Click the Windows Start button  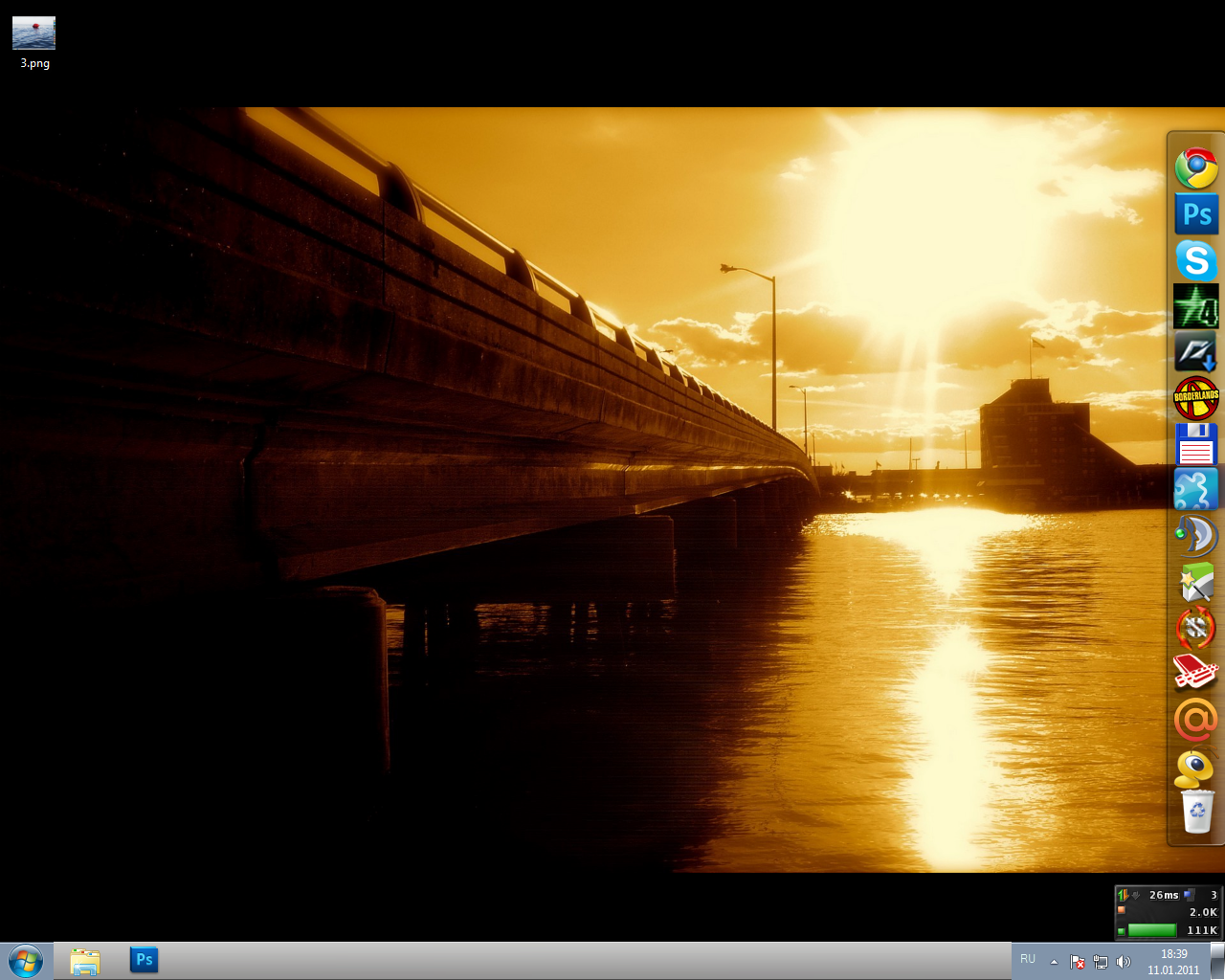click(x=26, y=961)
